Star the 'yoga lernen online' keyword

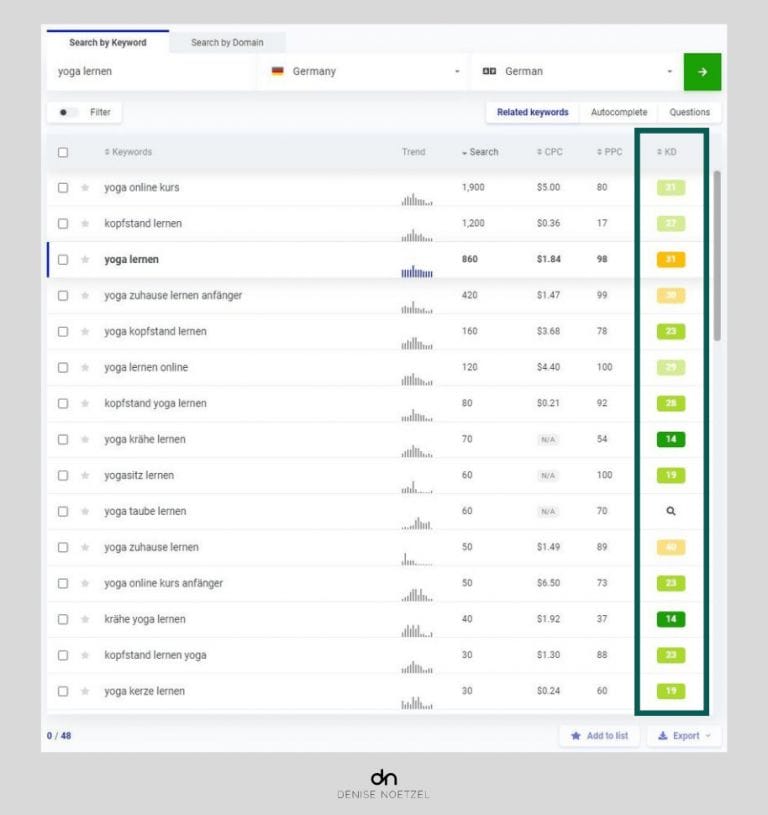pos(85,367)
